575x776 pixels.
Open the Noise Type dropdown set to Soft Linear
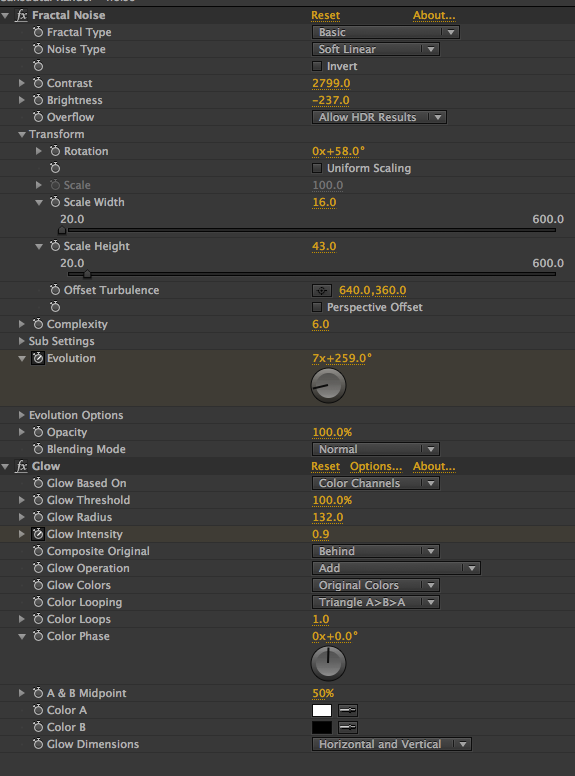376,49
